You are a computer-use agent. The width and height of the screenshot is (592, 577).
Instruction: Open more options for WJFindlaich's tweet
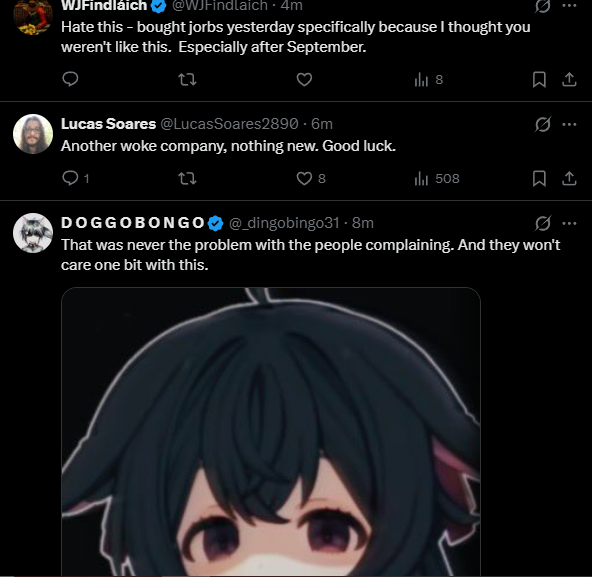click(569, 5)
